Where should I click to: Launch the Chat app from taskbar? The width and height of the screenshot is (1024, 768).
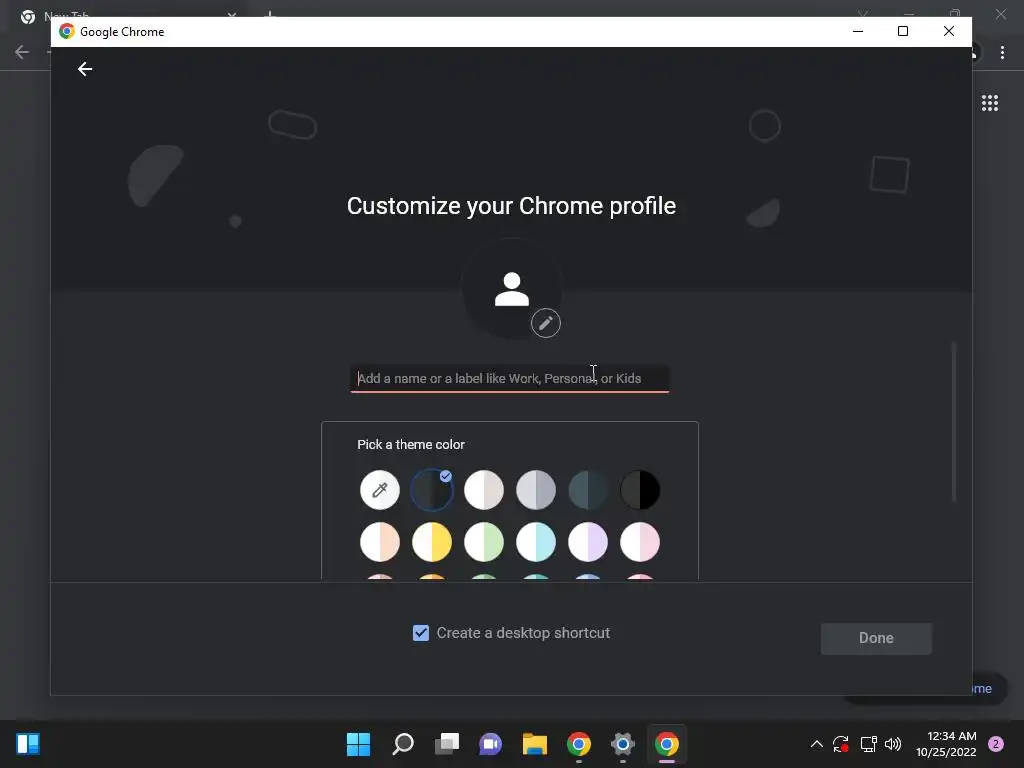click(x=490, y=744)
